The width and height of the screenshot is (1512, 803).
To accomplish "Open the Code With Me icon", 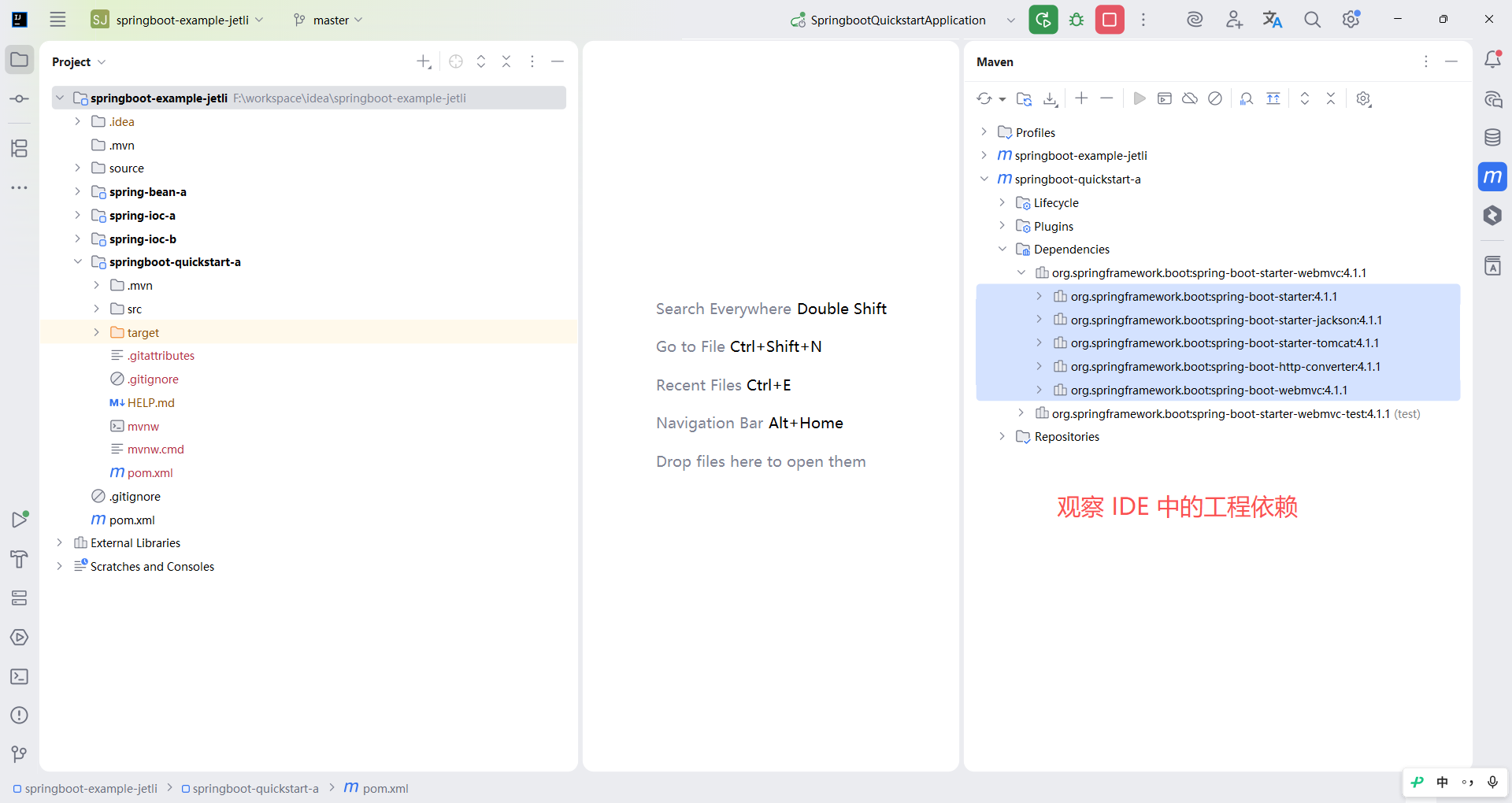I will [x=1234, y=20].
